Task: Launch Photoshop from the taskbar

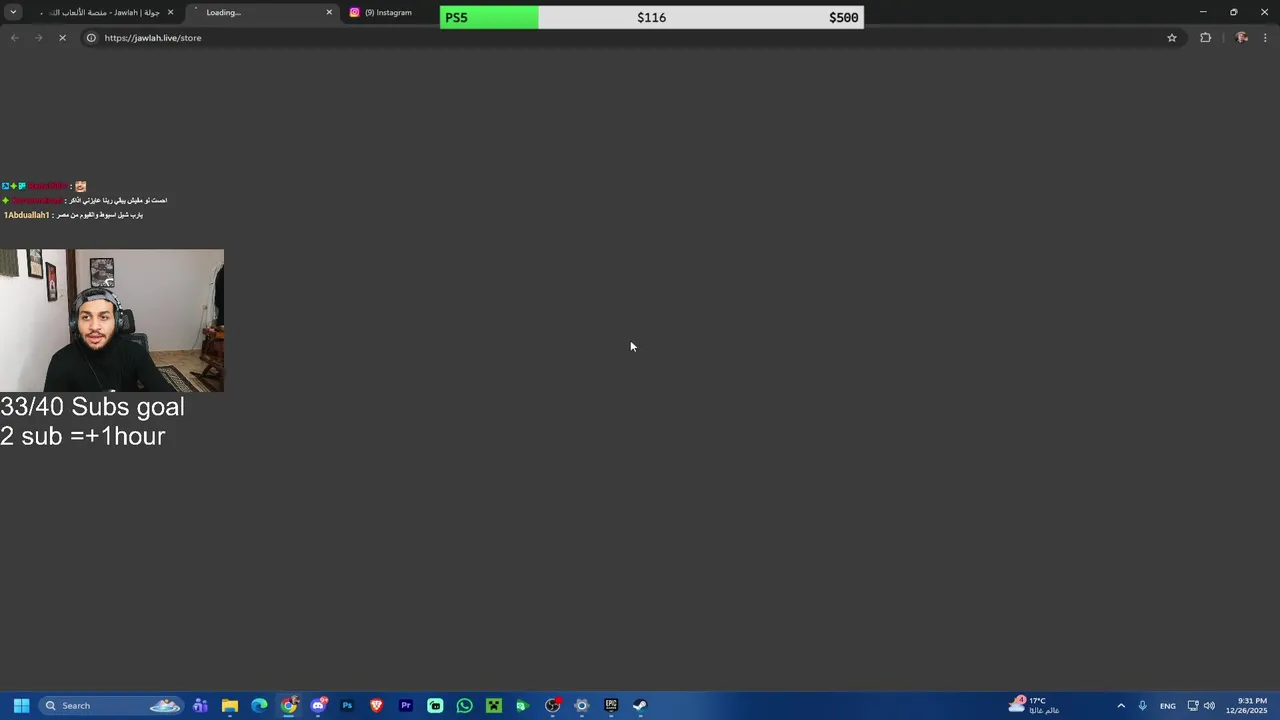Action: (x=347, y=705)
